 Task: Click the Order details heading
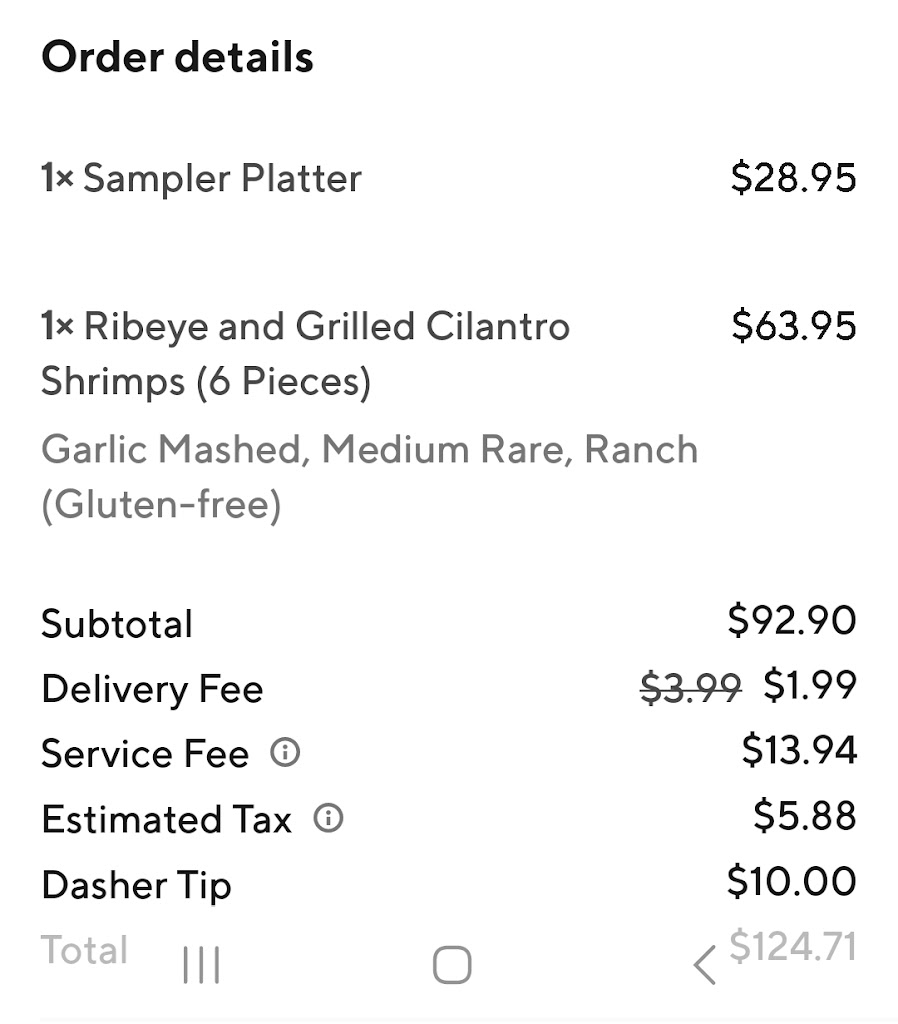[177, 57]
